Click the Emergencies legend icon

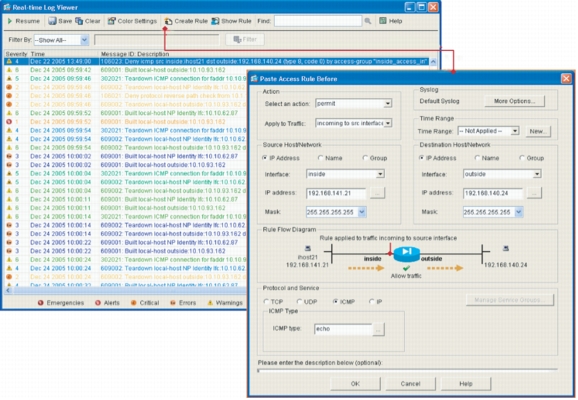[41, 303]
